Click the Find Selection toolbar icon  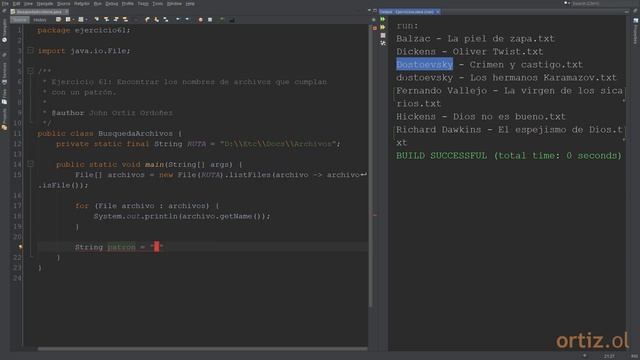[97, 19]
